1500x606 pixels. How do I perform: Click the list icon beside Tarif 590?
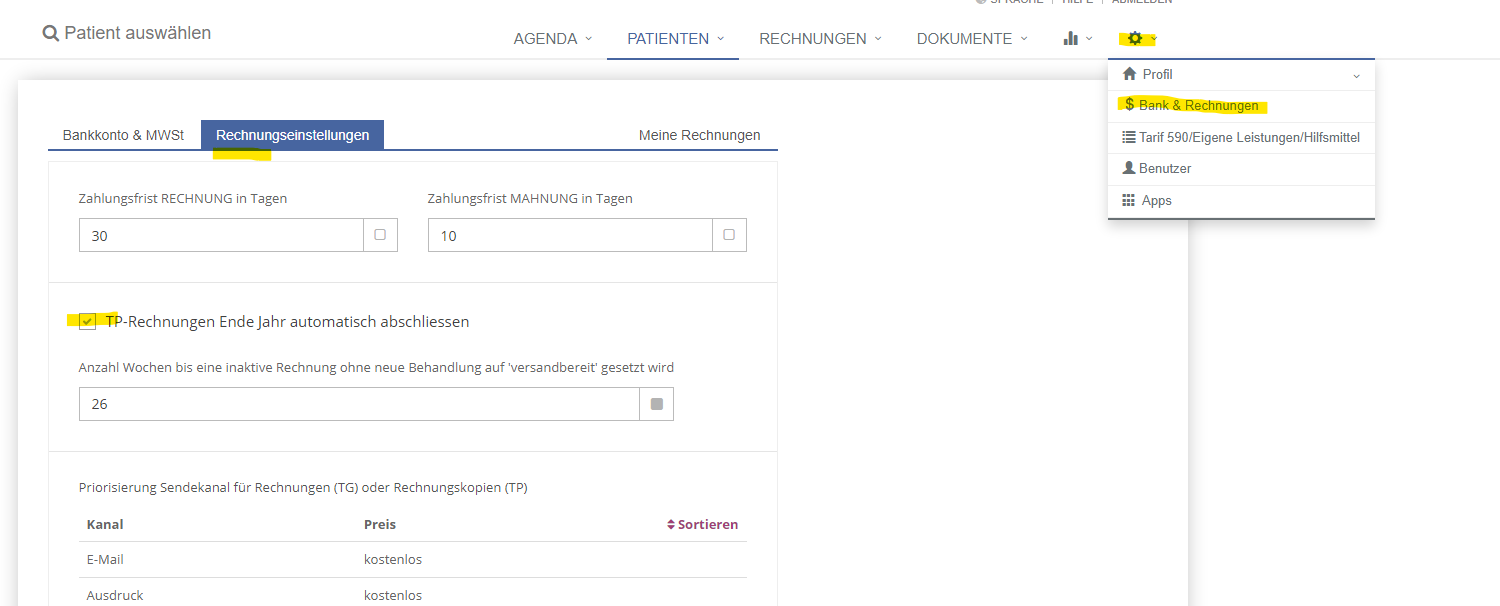[1129, 137]
